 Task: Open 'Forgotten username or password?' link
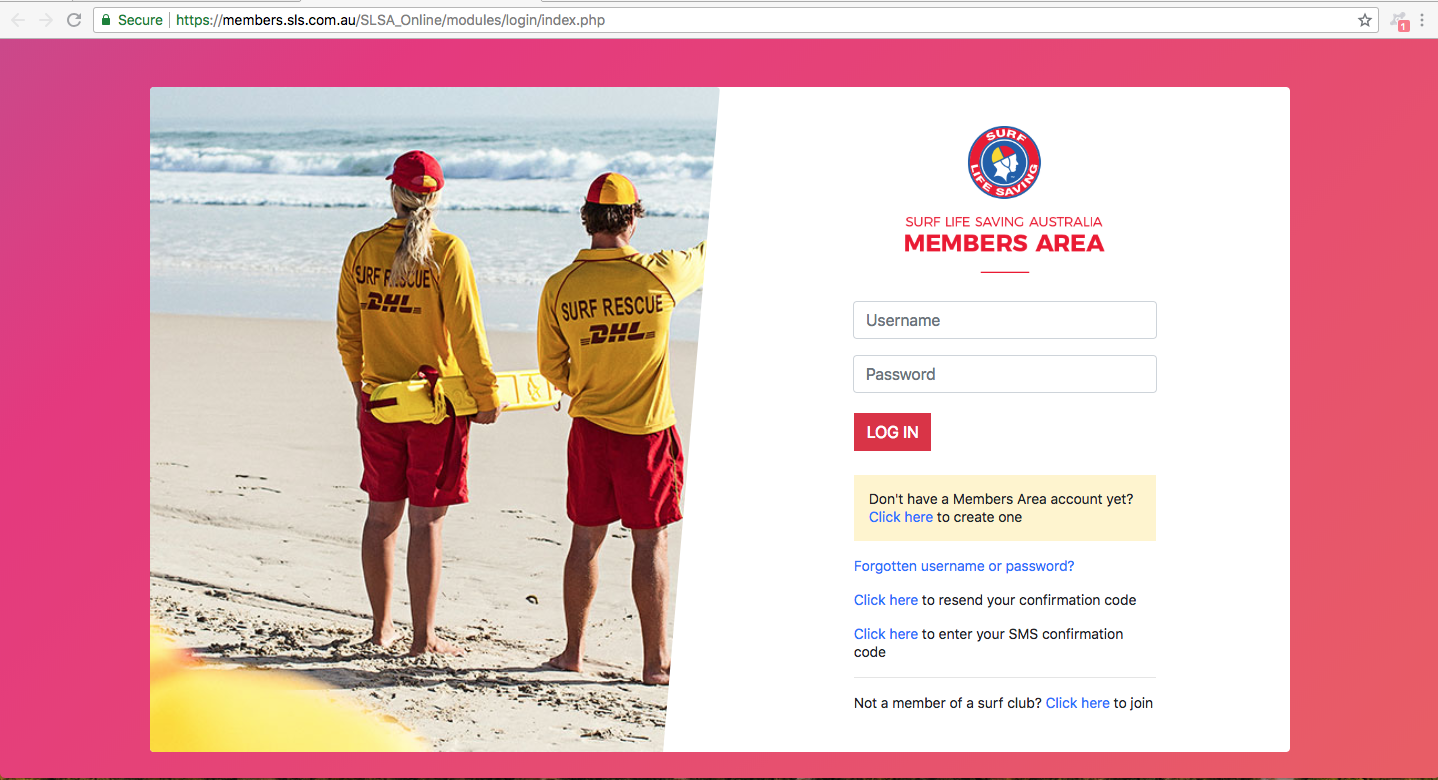964,566
